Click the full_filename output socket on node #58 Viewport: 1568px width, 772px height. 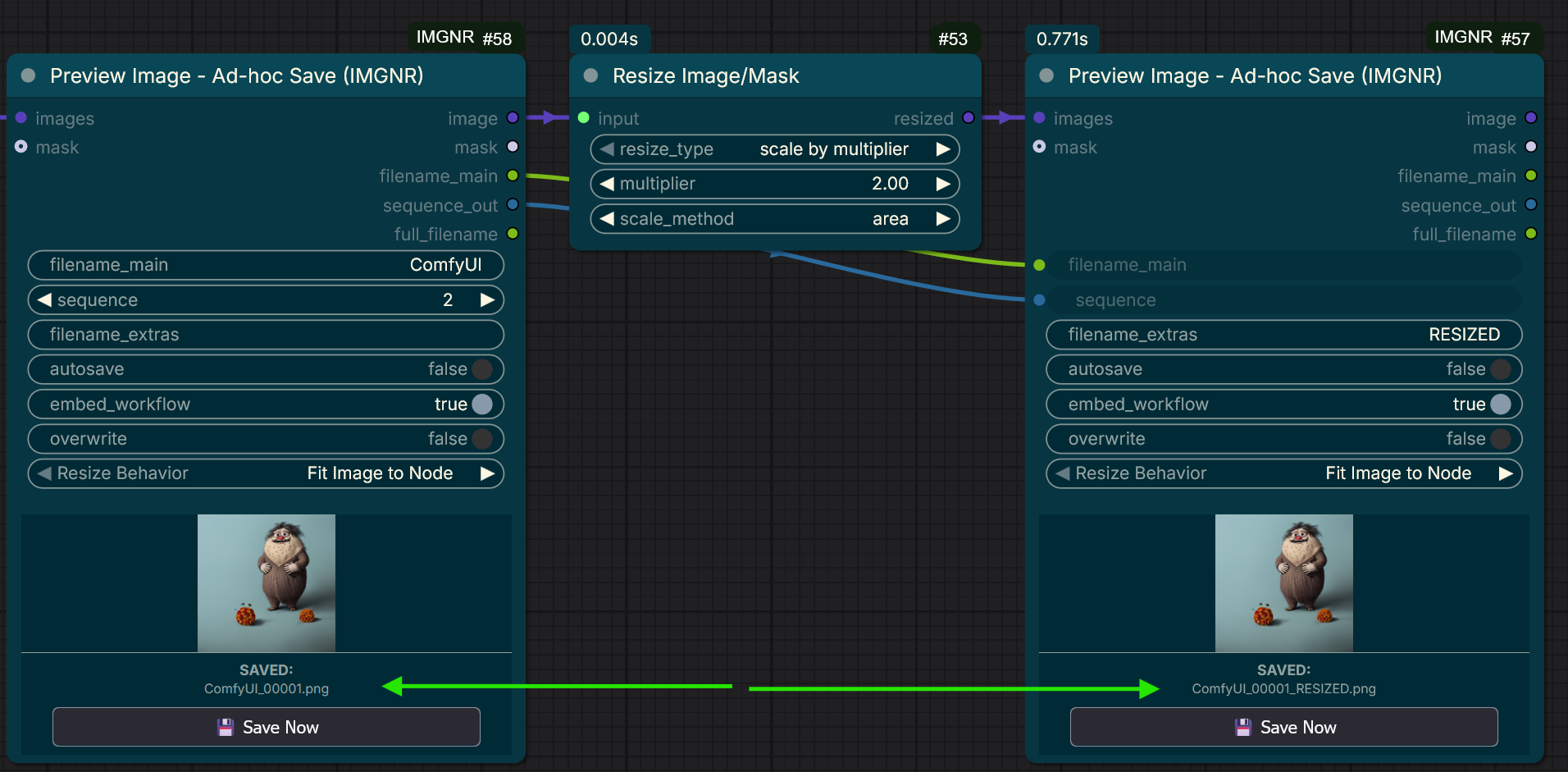513,234
